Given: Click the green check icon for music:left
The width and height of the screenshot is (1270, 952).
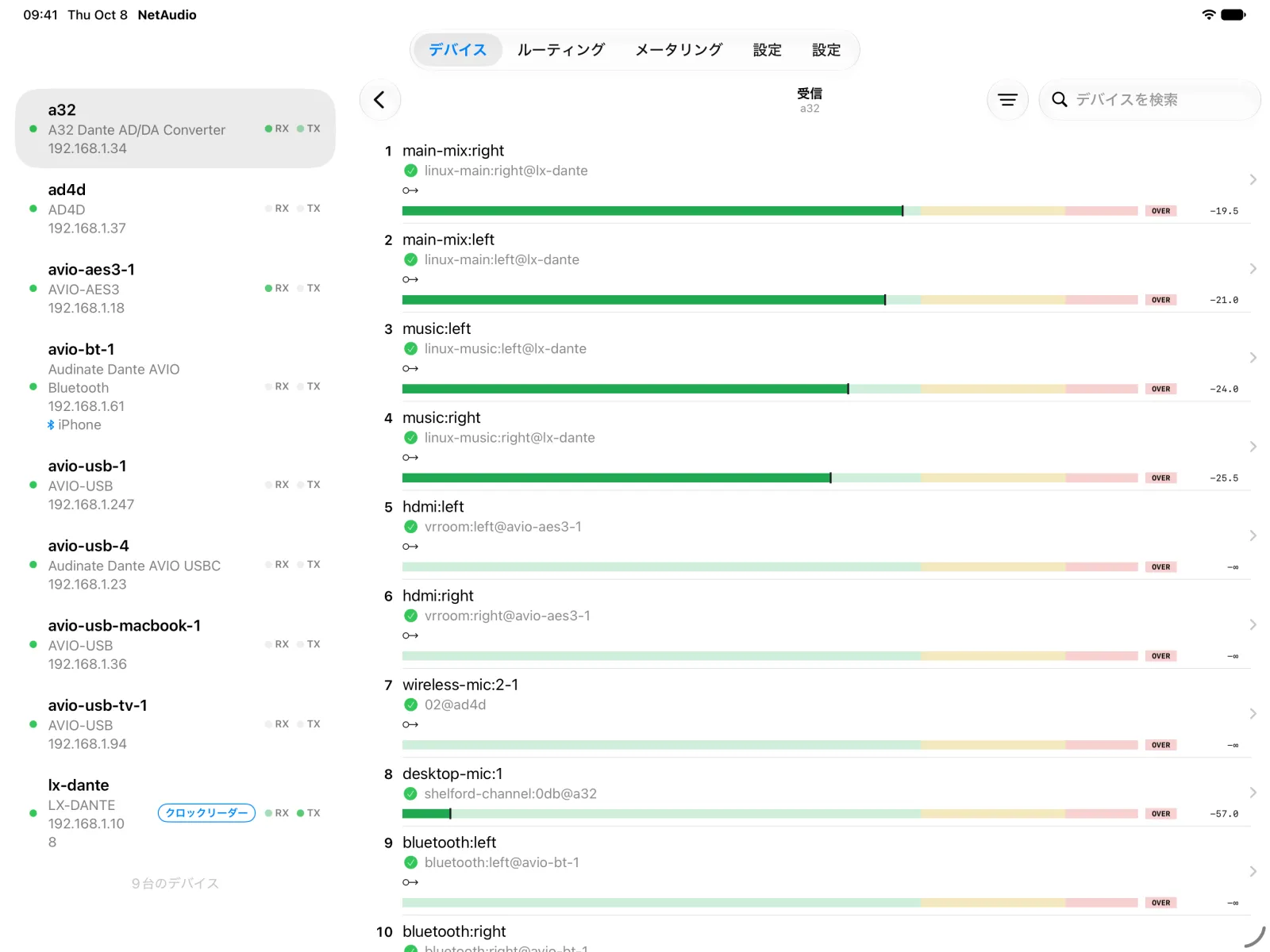Looking at the screenshot, I should (411, 348).
